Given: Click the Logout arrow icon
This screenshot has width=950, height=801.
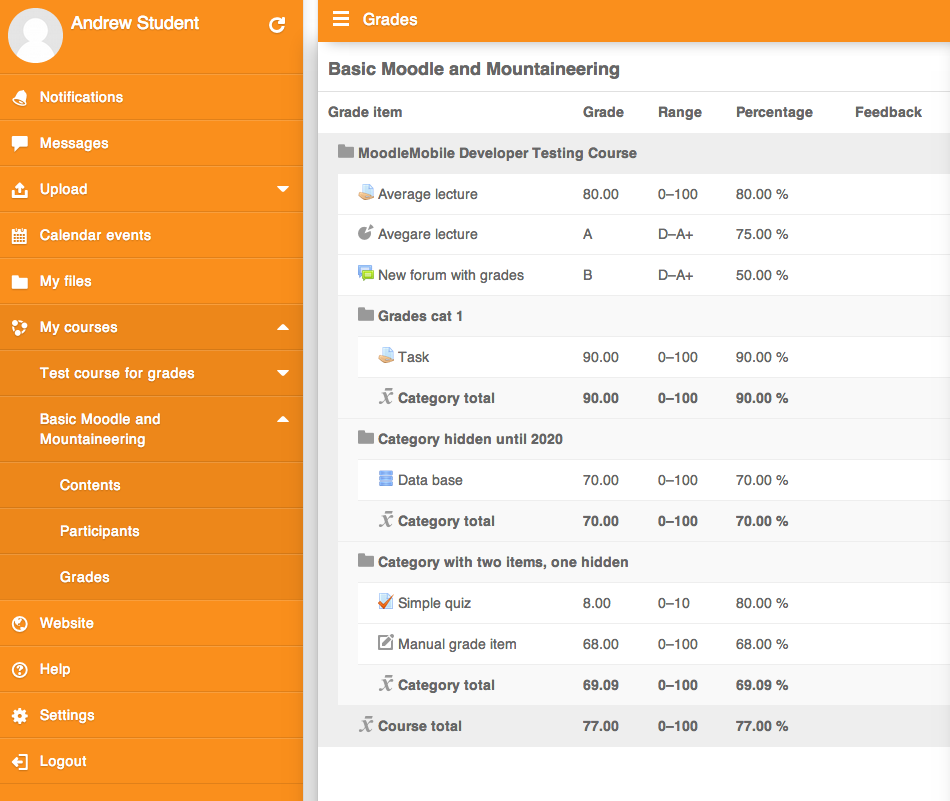Looking at the screenshot, I should 19,762.
